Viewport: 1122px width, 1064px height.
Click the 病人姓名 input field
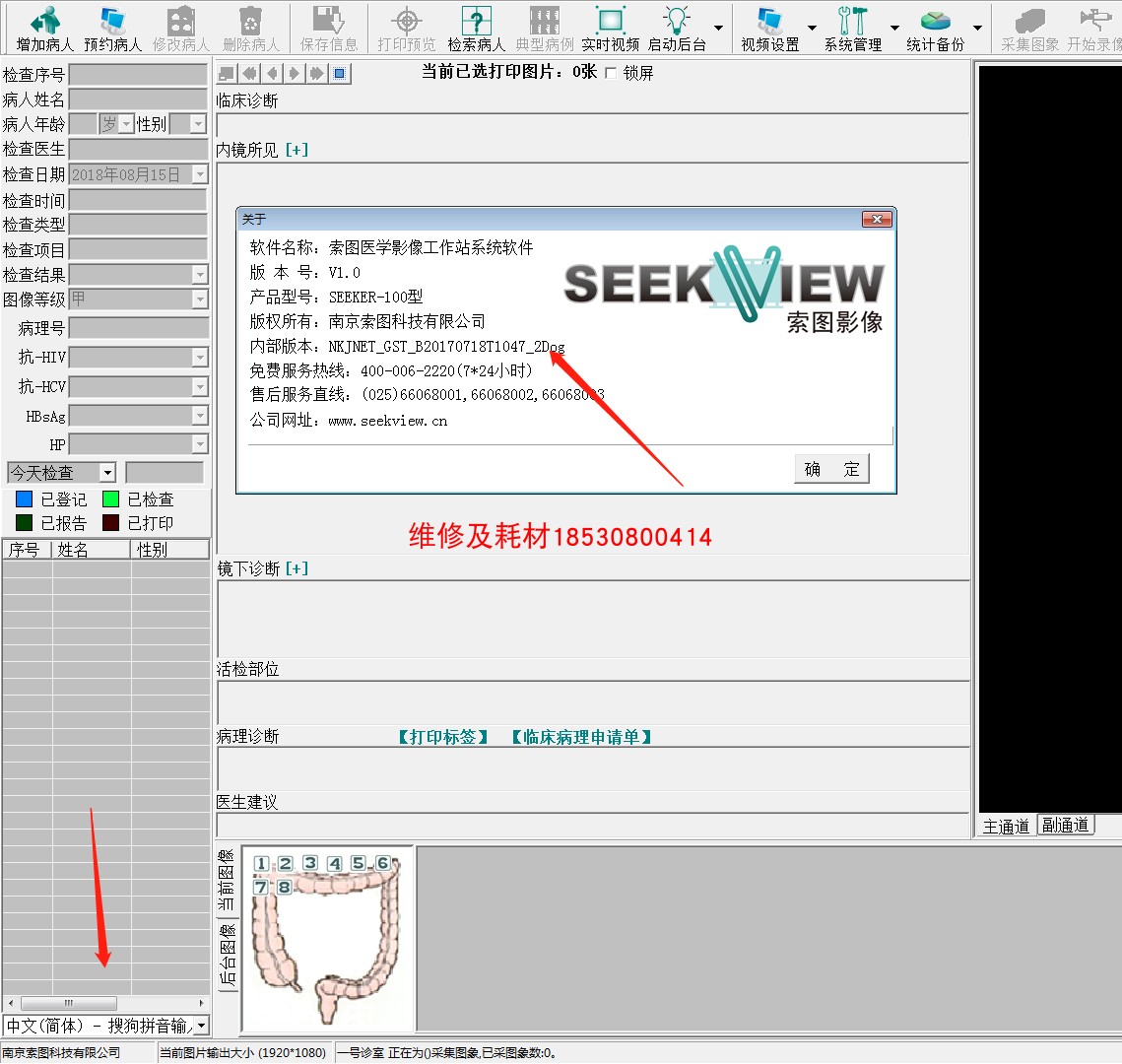pyautogui.click(x=138, y=100)
